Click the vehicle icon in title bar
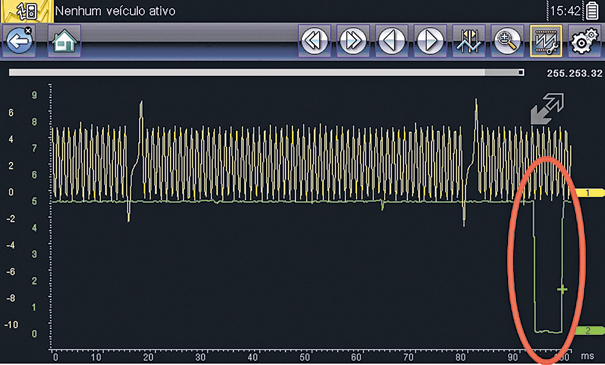Screen dimensions: 605x365 point(27,11)
